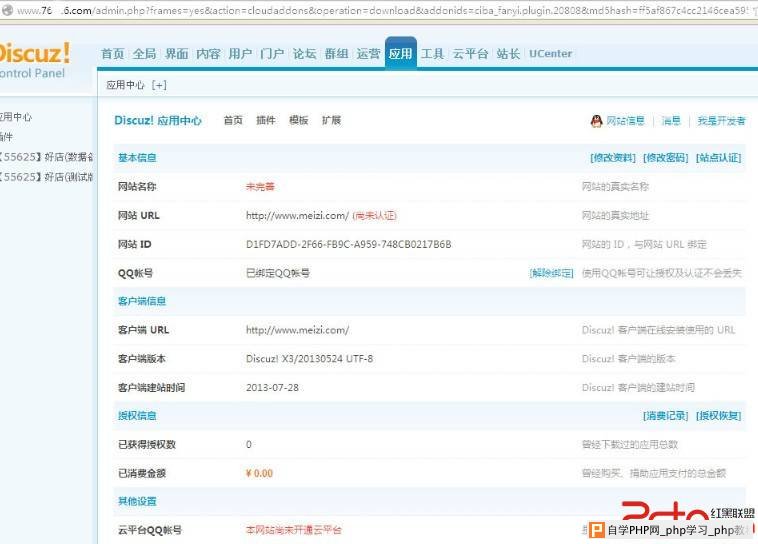This screenshot has height=544, width=758.
Task: Select the active 应用 tab
Action: (x=401, y=54)
